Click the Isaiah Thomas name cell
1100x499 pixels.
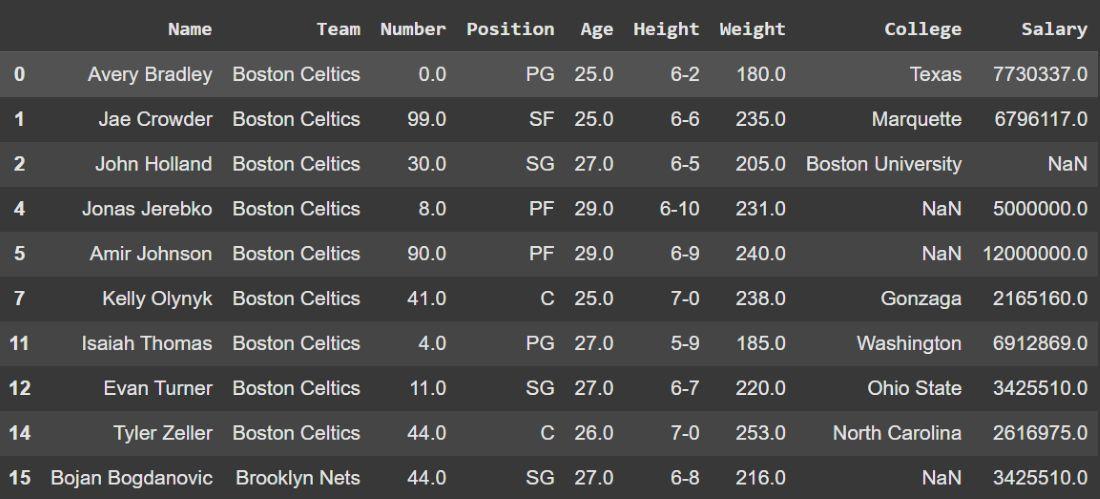pos(147,343)
